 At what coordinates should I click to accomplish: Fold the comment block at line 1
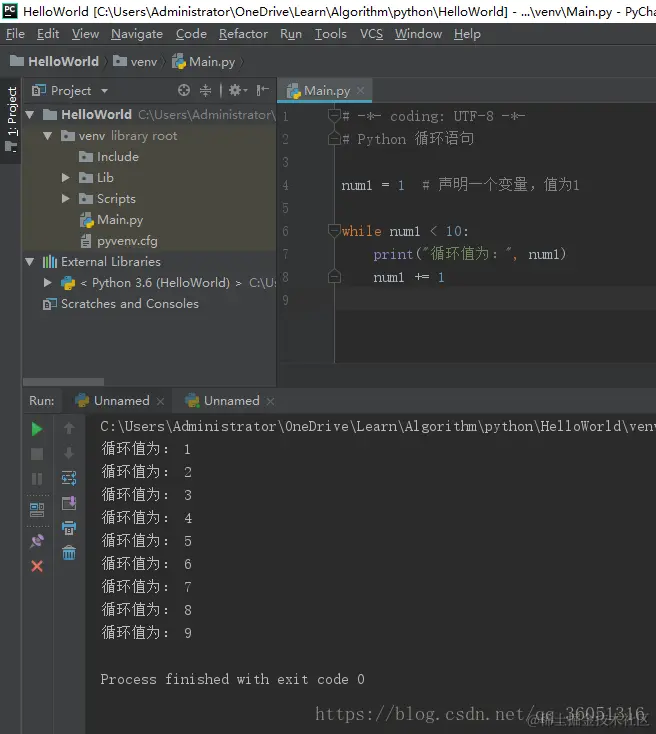pyautogui.click(x=334, y=115)
